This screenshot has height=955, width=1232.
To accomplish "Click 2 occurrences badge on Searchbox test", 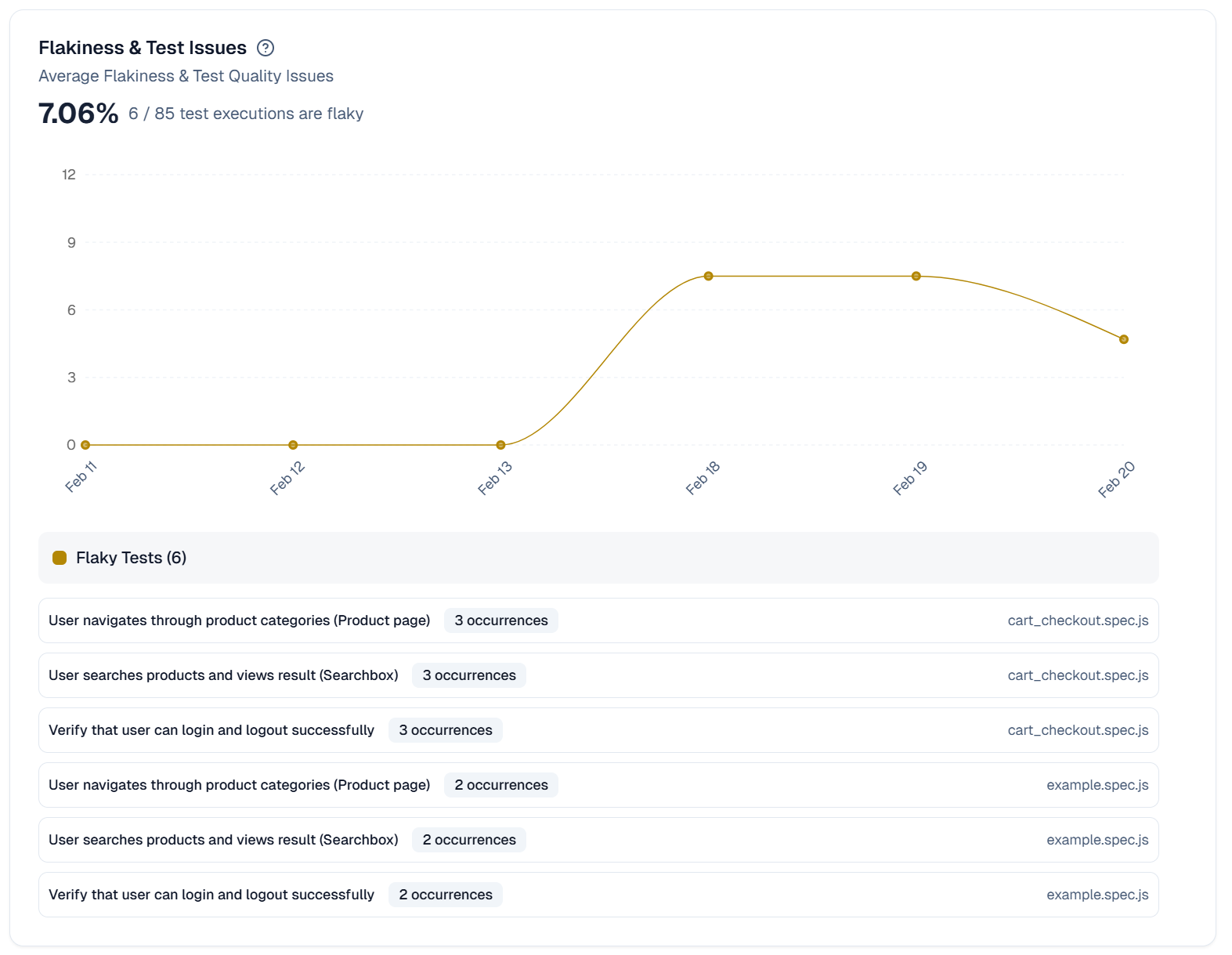I will click(x=468, y=840).
